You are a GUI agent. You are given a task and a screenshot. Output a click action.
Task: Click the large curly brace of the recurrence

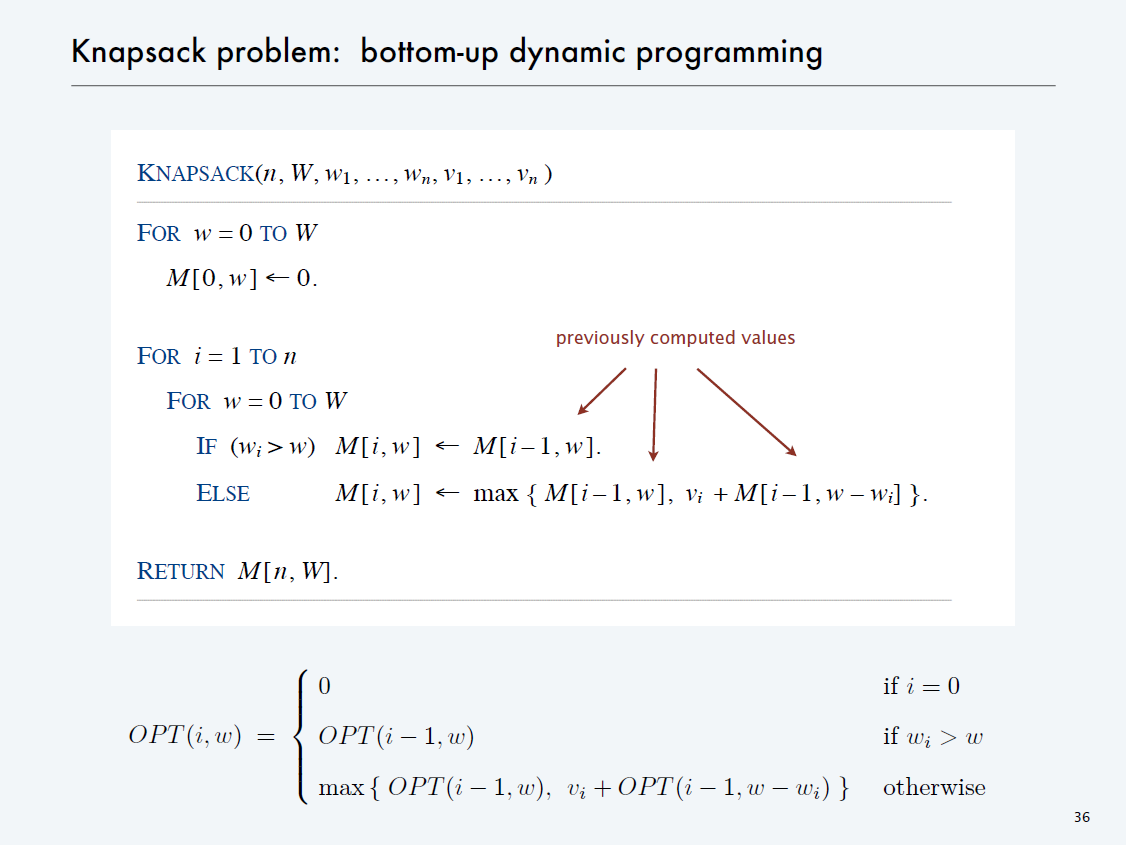pos(297,736)
